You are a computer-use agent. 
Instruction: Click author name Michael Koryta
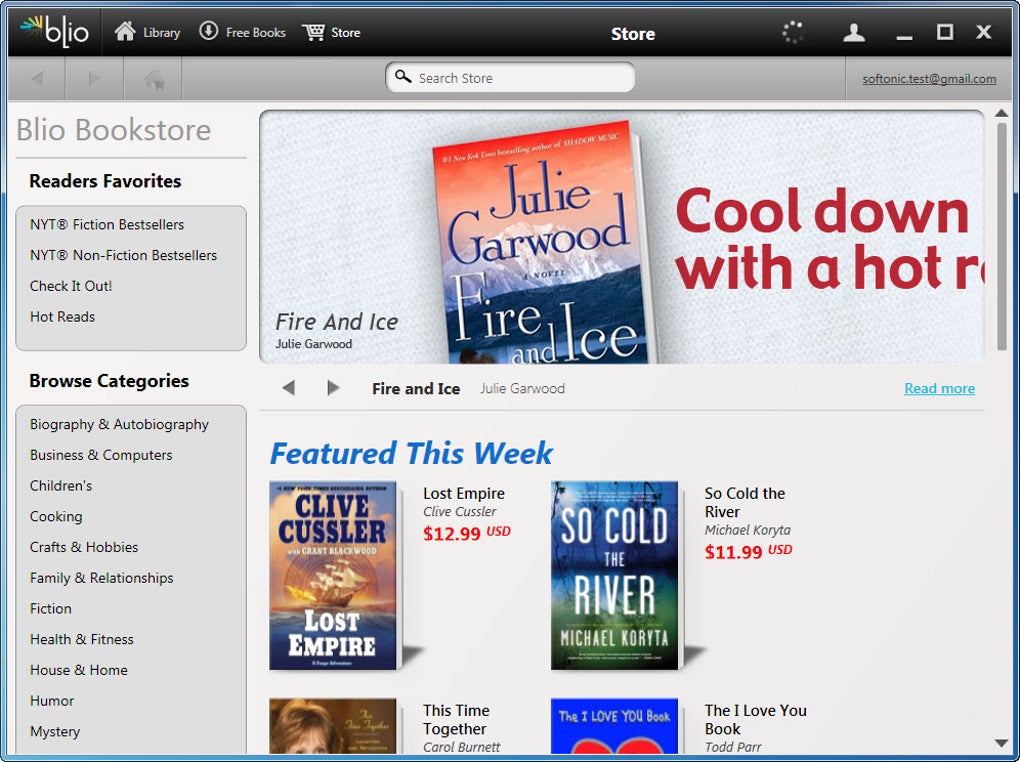tap(747, 530)
